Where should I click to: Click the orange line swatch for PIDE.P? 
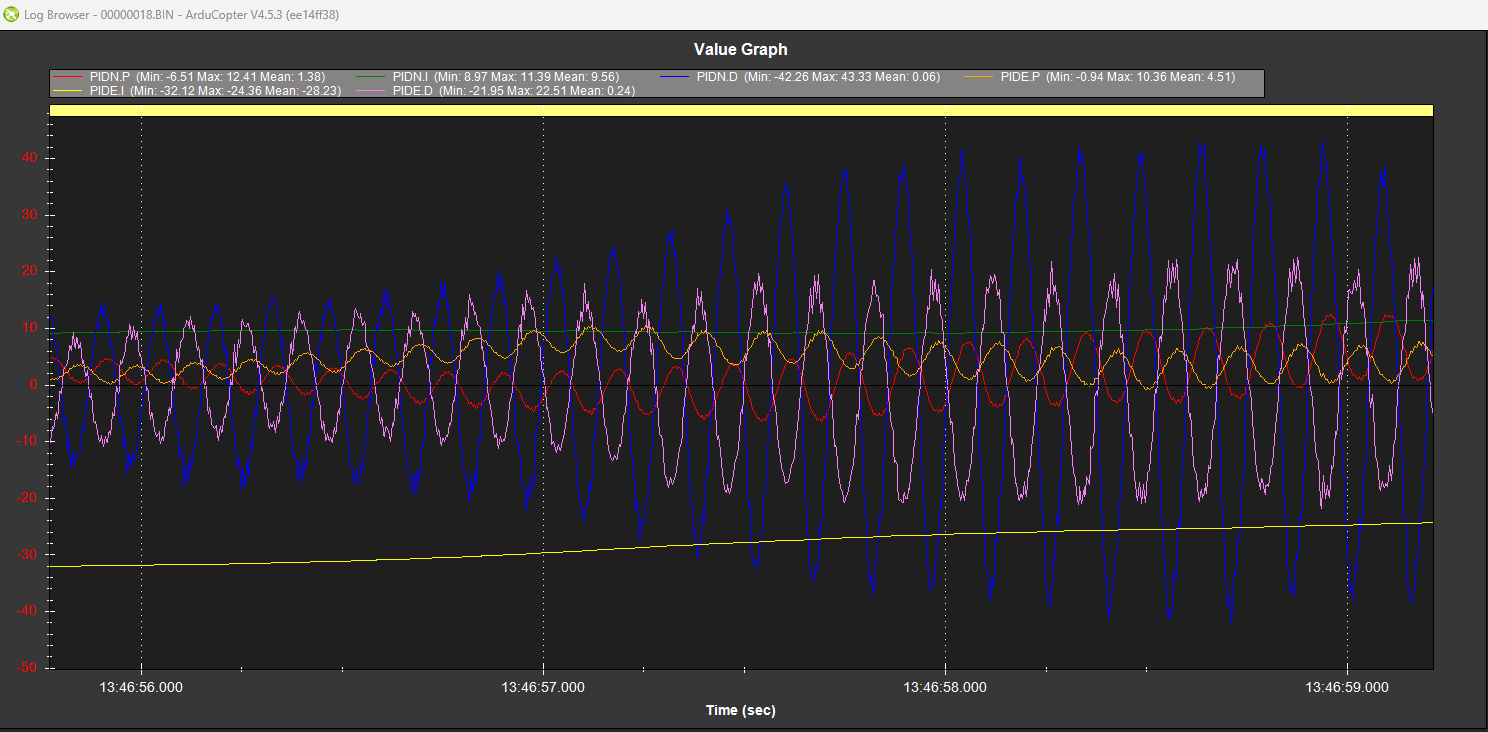[x=979, y=77]
